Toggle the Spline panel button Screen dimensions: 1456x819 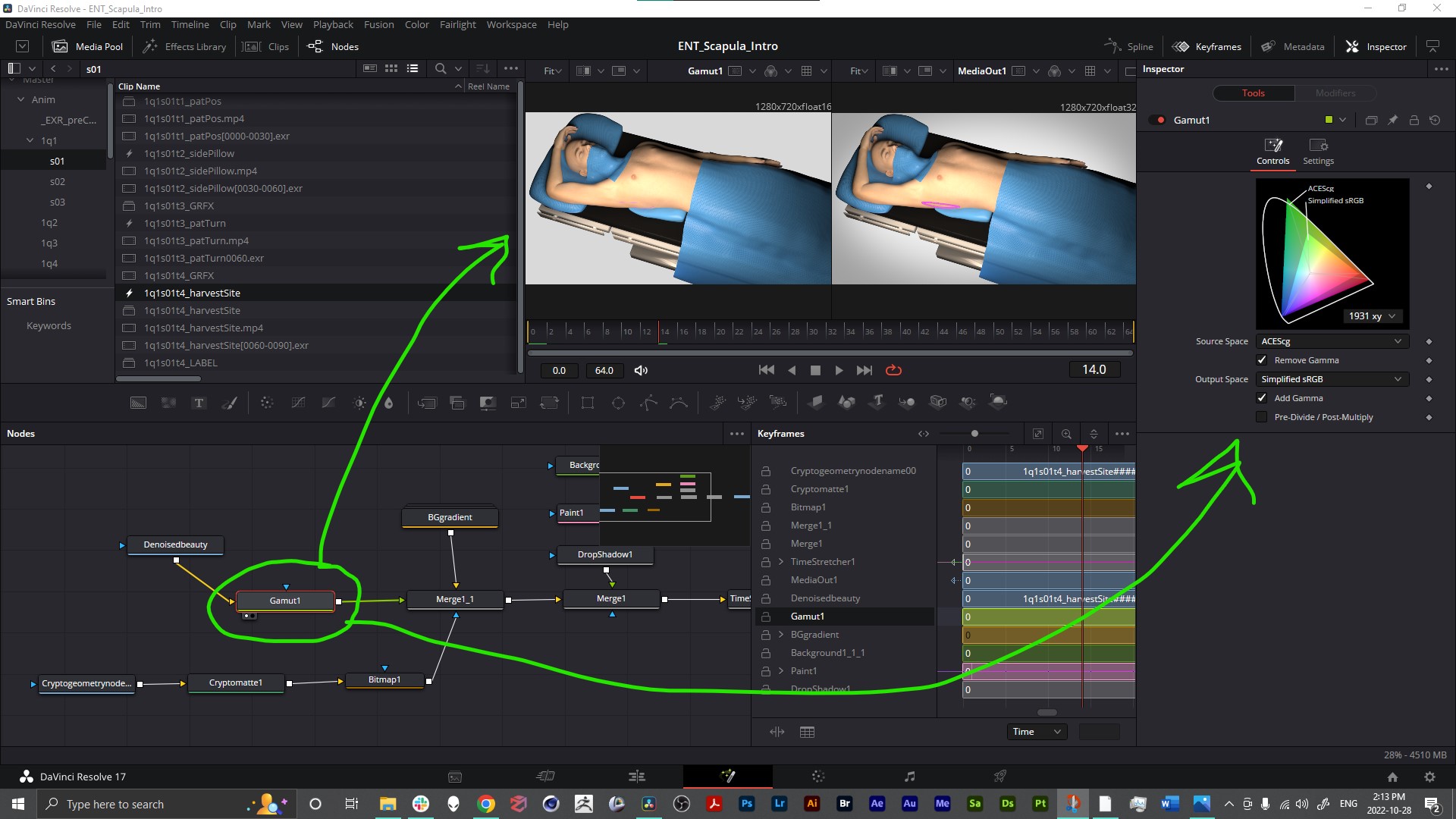[x=1129, y=46]
